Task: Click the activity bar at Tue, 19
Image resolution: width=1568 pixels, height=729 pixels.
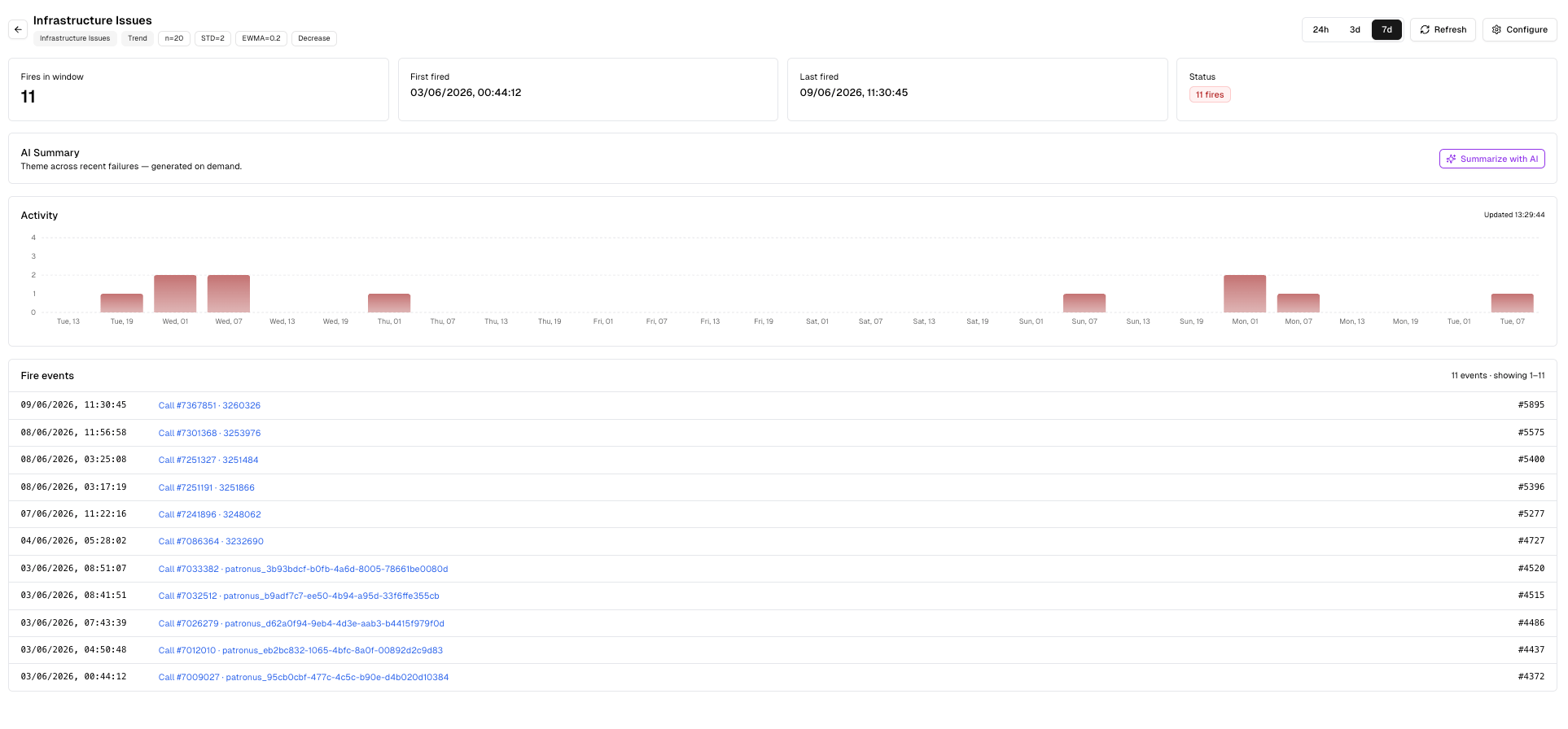Action: coord(122,303)
